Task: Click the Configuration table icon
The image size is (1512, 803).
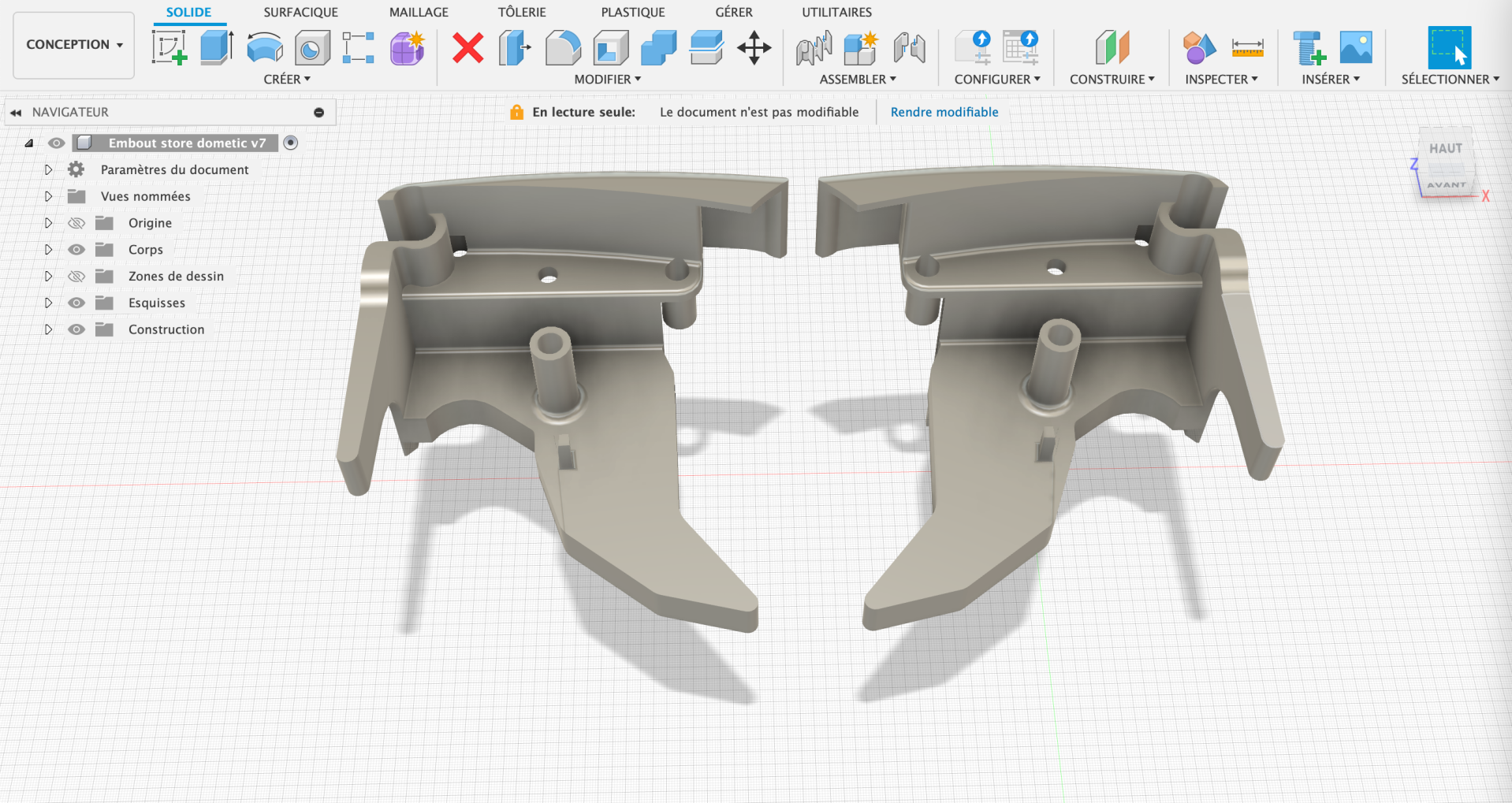Action: [x=1021, y=47]
